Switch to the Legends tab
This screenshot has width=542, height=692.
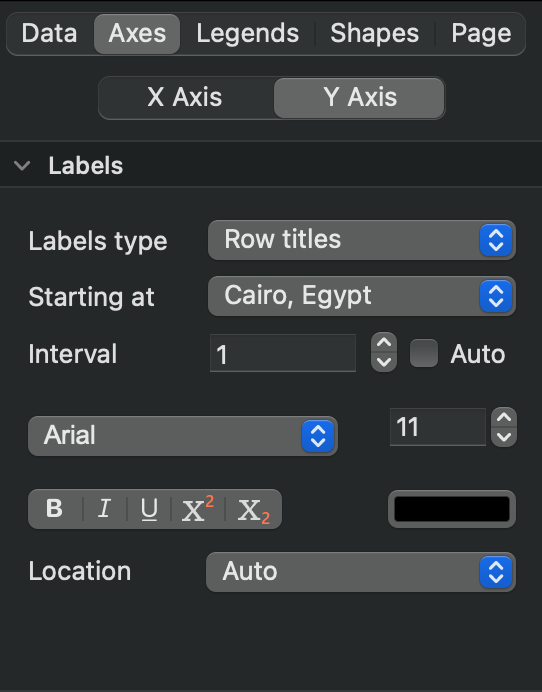click(x=248, y=34)
